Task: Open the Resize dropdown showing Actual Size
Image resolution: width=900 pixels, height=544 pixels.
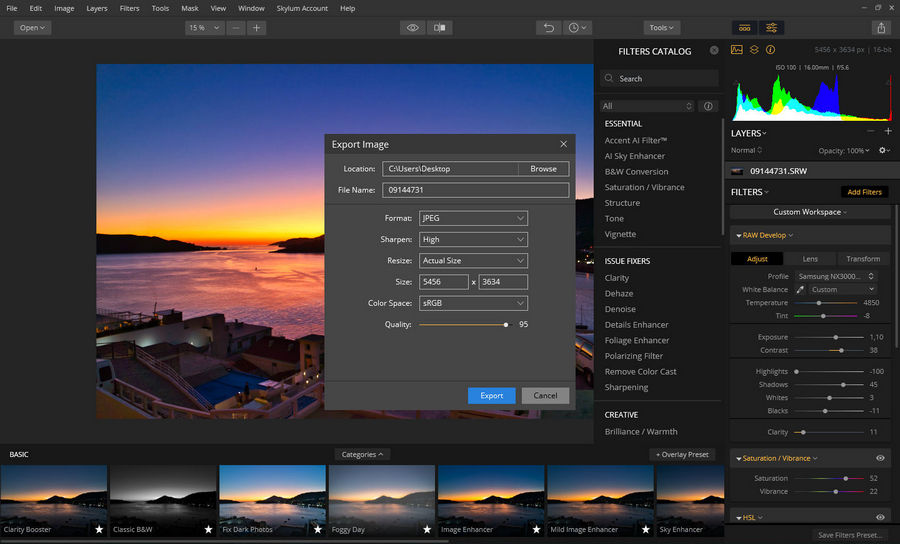Action: (x=474, y=261)
